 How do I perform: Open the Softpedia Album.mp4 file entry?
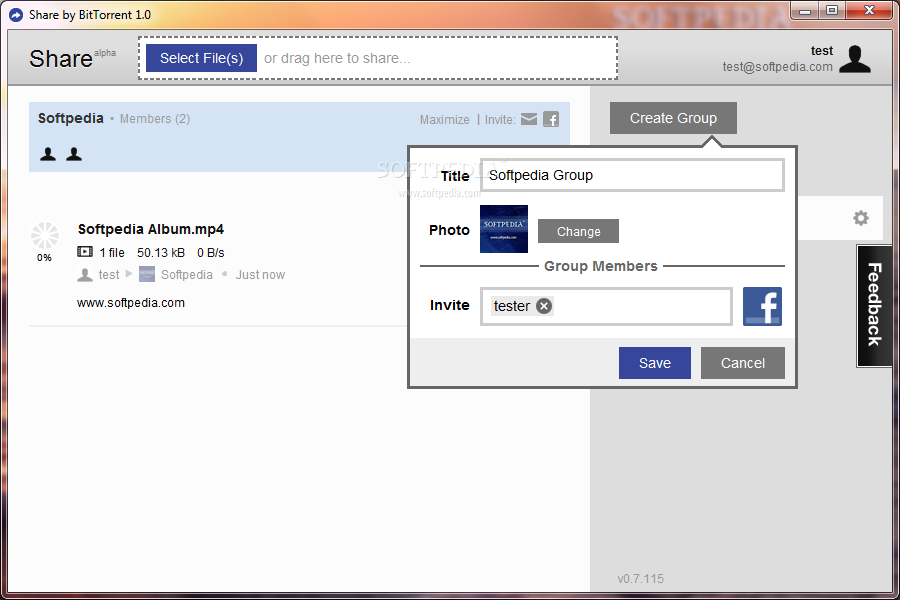click(x=151, y=229)
